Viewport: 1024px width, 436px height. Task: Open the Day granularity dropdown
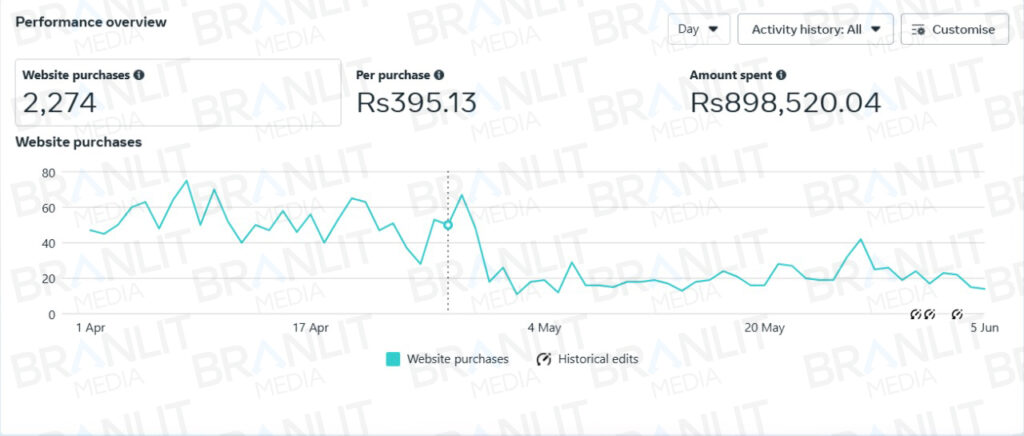click(698, 29)
